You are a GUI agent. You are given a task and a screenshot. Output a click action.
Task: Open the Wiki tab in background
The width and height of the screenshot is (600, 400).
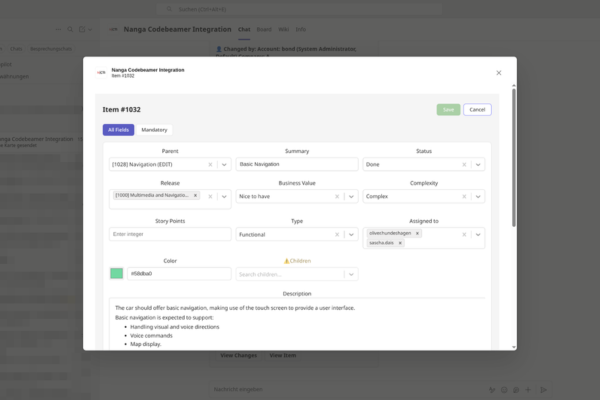284,29
